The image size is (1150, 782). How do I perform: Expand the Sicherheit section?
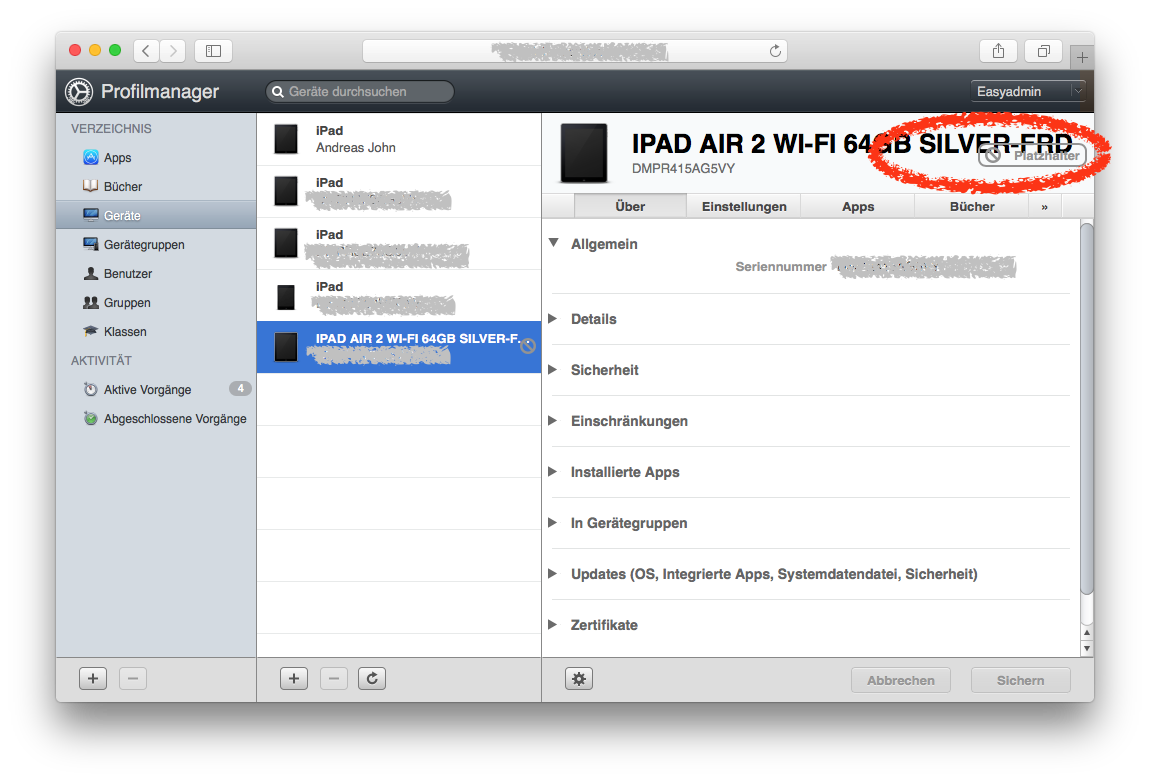coord(553,370)
